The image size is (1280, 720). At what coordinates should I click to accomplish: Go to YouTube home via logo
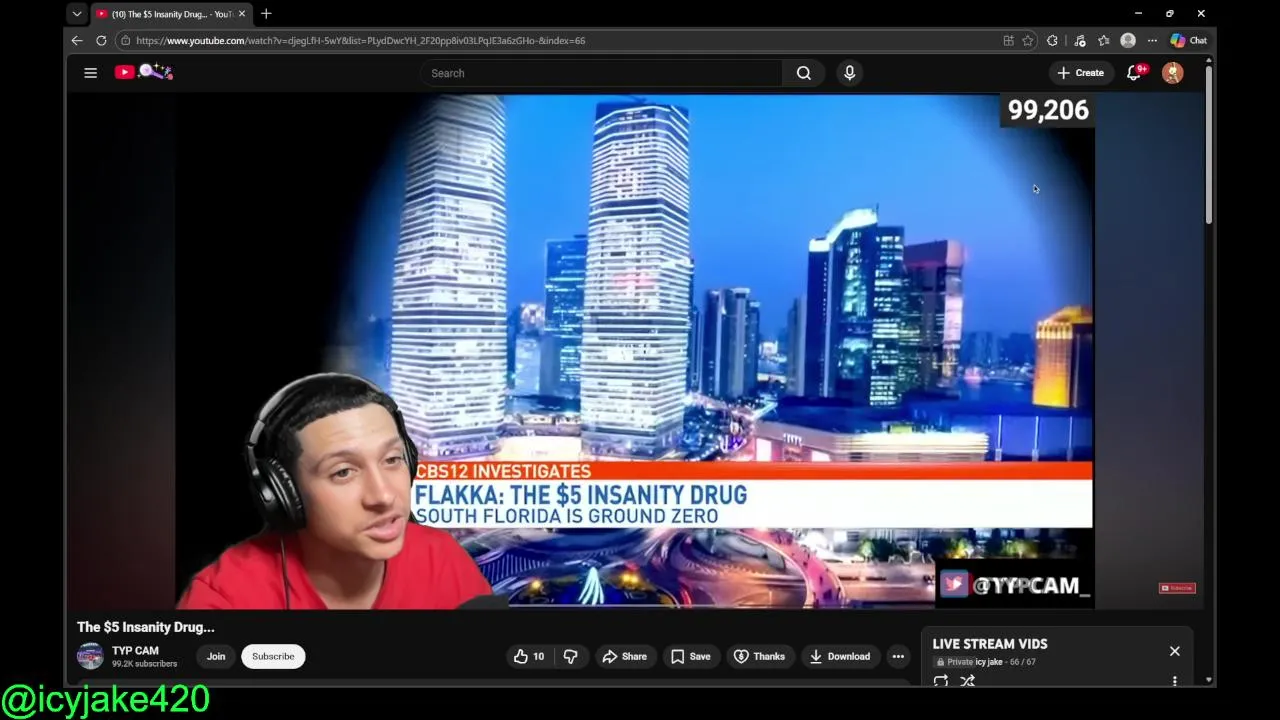(x=143, y=72)
